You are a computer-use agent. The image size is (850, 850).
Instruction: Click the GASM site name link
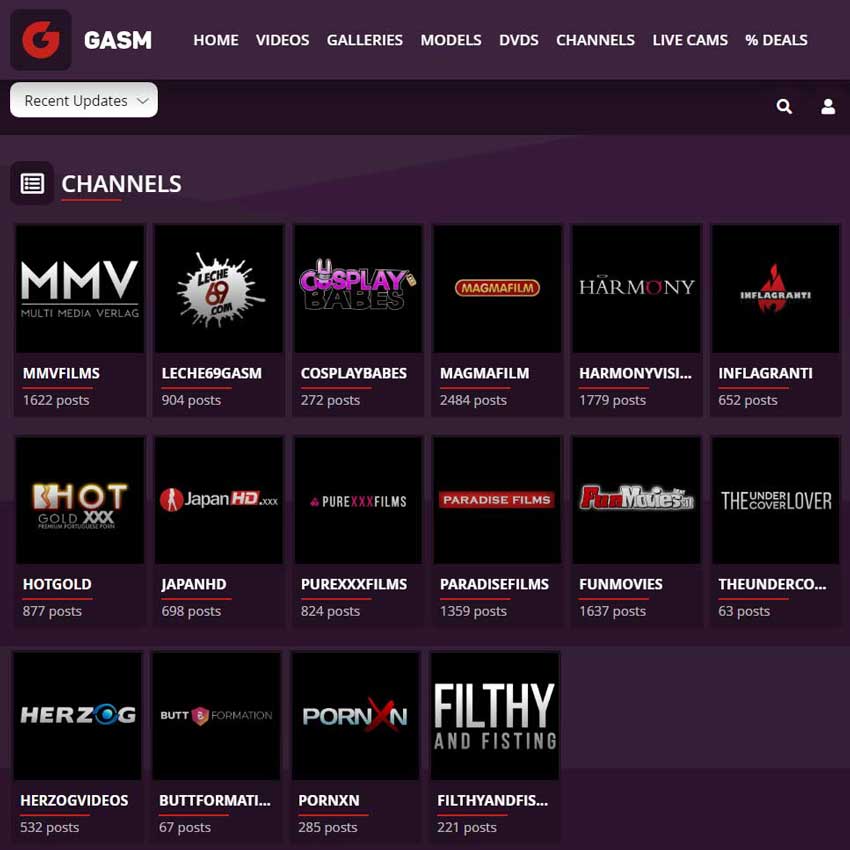point(118,40)
